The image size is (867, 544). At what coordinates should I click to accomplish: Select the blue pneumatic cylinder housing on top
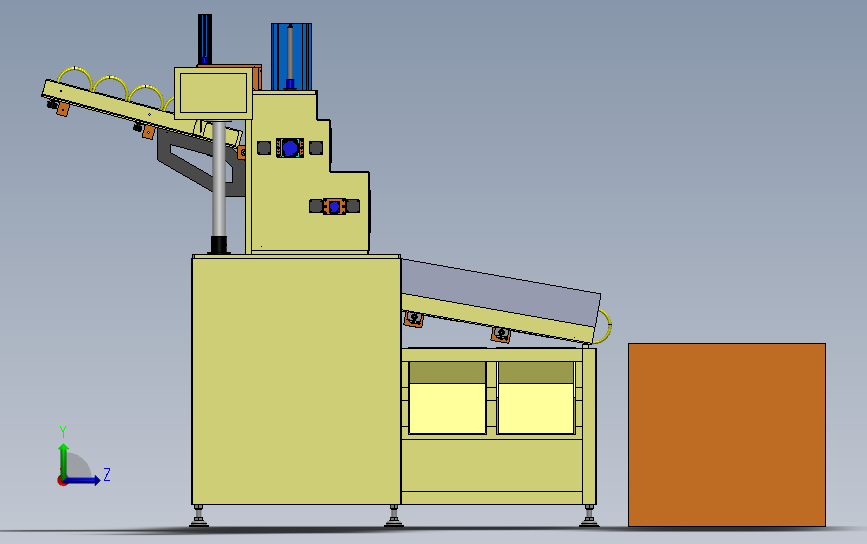(x=291, y=56)
